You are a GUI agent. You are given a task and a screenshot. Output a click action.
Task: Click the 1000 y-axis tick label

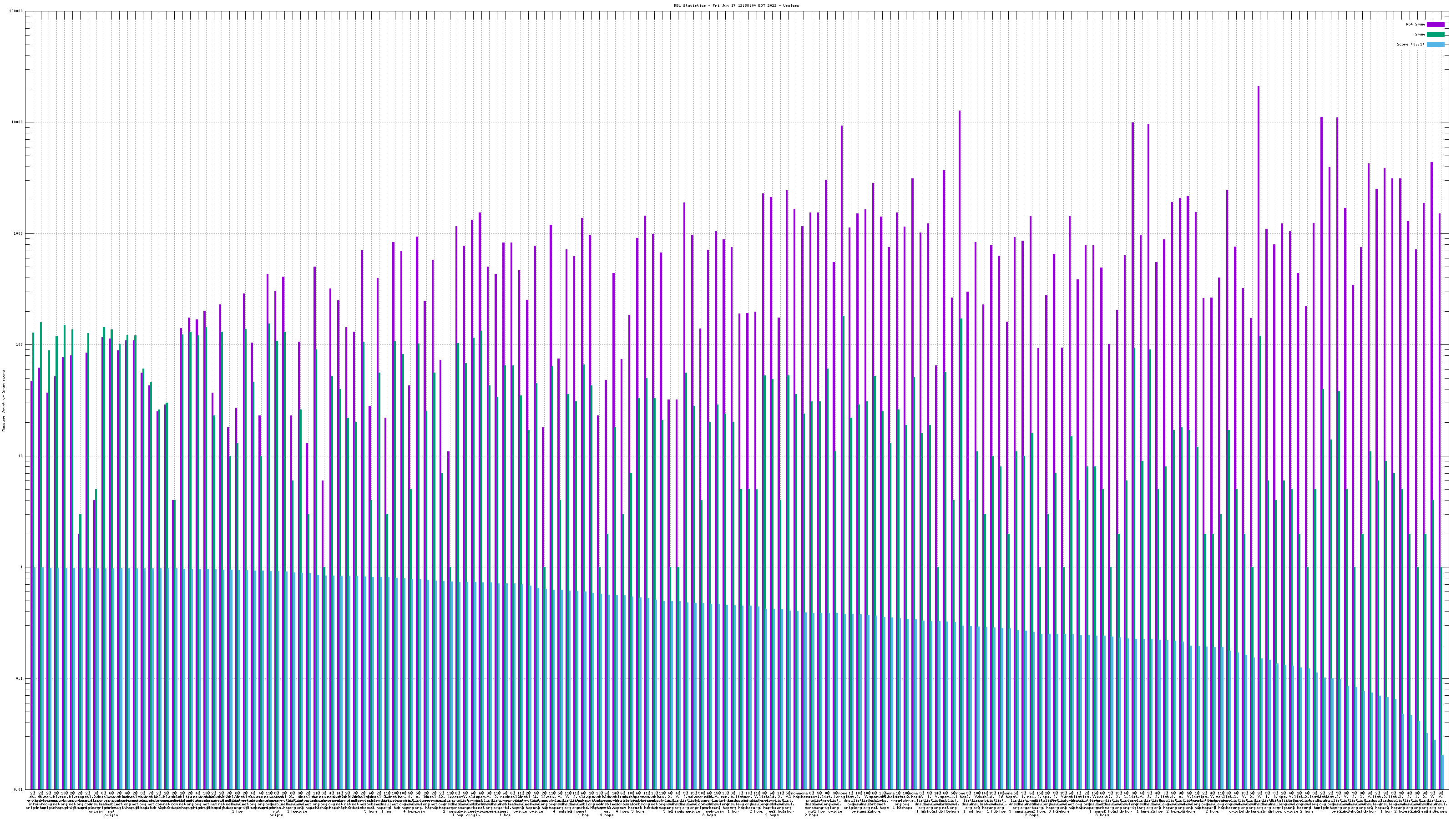click(18, 233)
